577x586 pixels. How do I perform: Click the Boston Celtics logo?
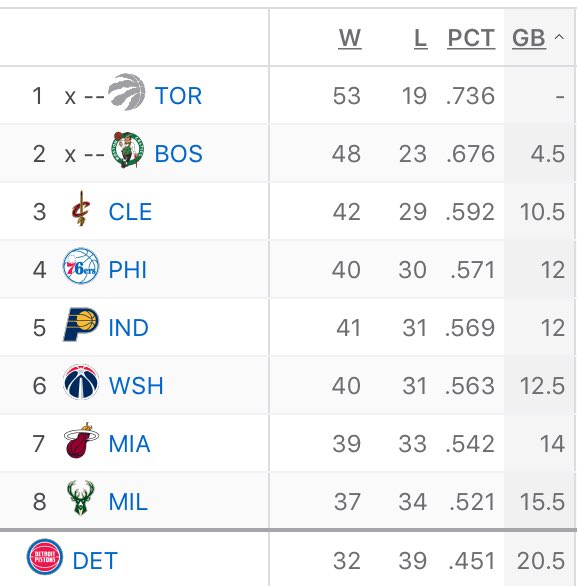127,149
